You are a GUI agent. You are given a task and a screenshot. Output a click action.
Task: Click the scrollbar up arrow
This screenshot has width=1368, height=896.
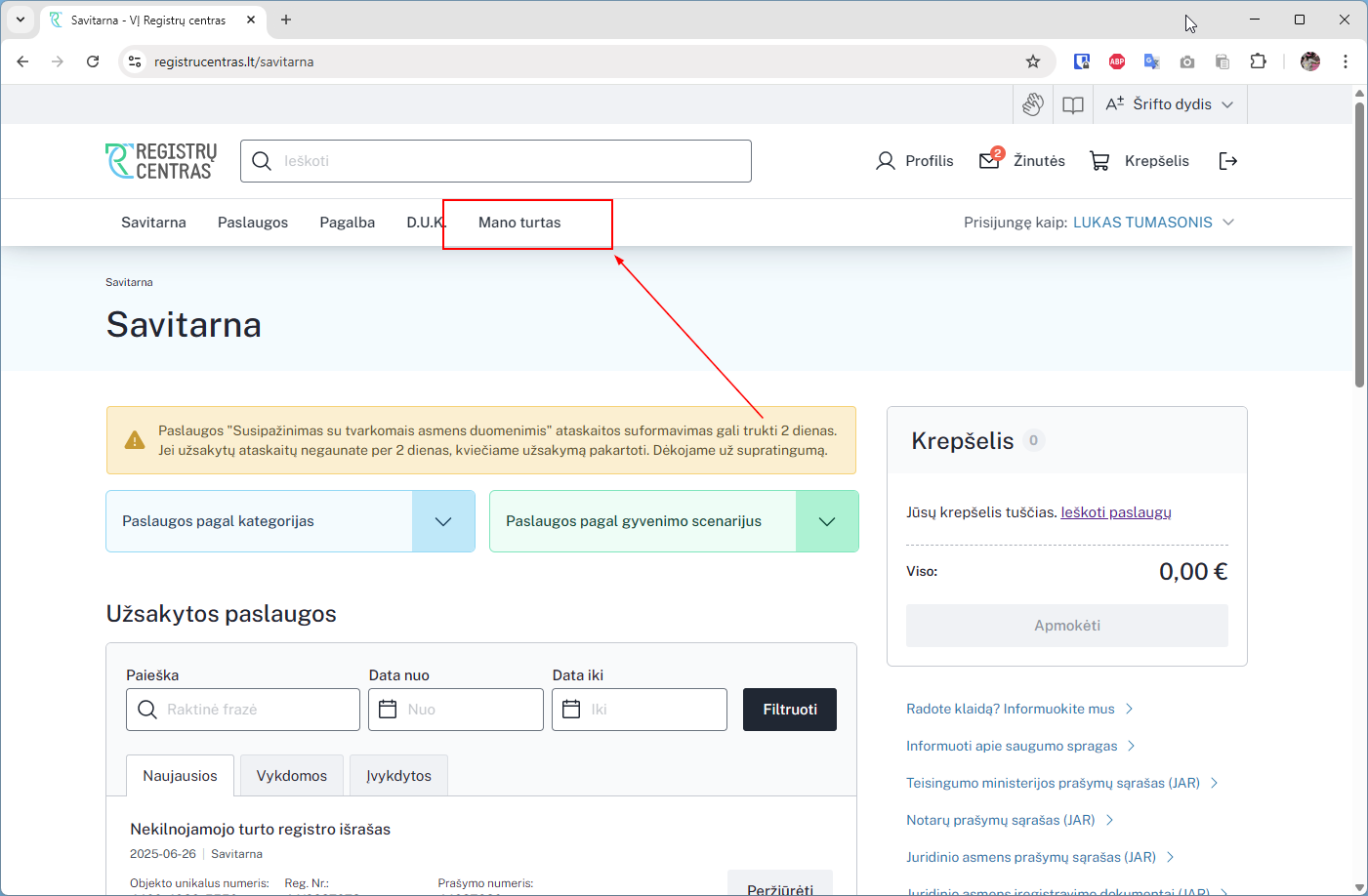click(1359, 93)
